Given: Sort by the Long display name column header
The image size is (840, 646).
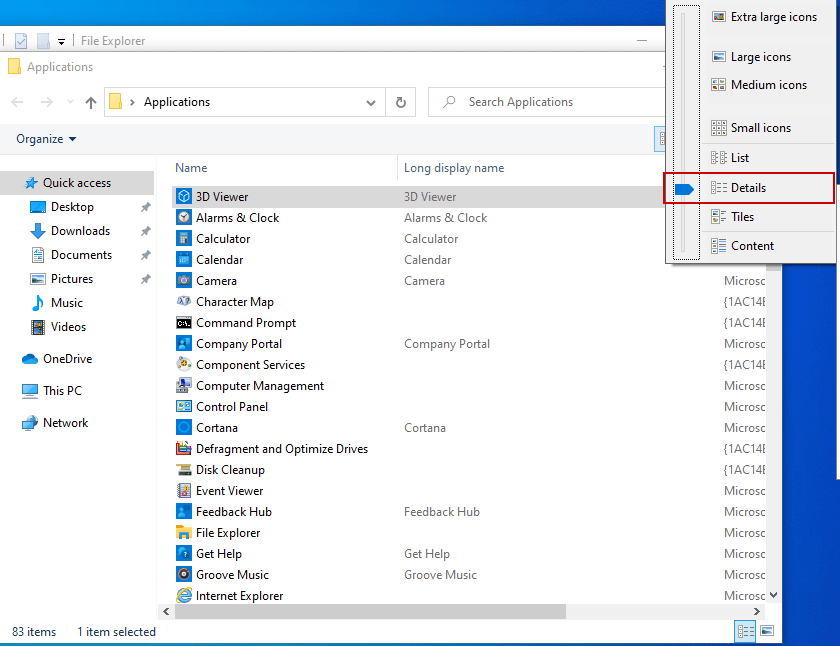Looking at the screenshot, I should pos(454,168).
